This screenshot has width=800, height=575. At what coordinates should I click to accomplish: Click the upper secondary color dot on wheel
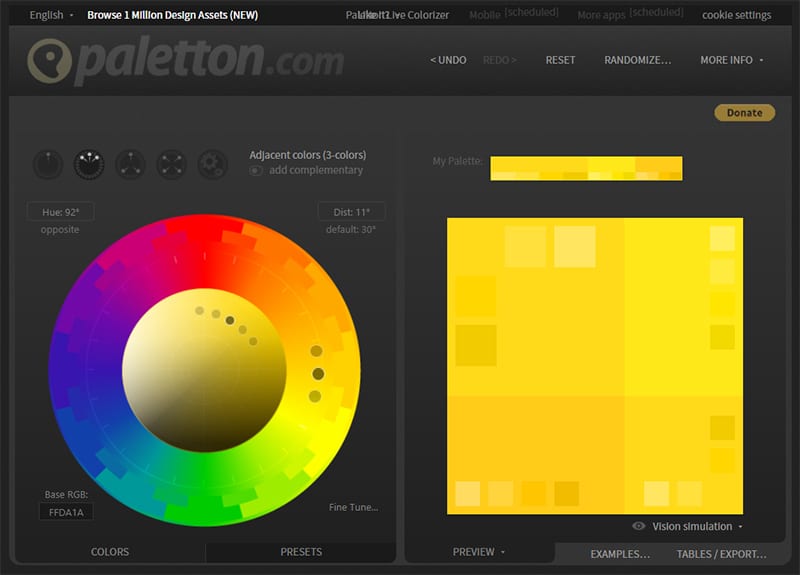pyautogui.click(x=316, y=351)
